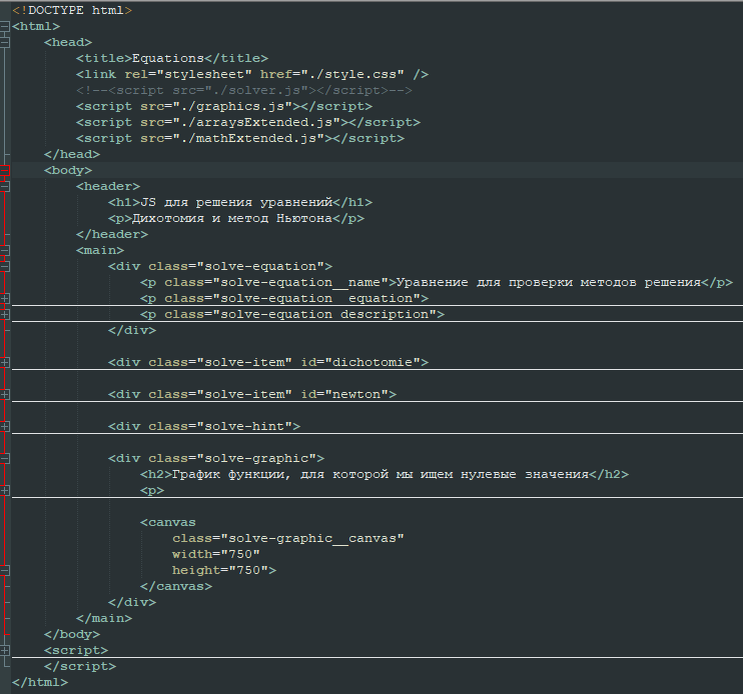Collapse the red <body> fold marker
This screenshot has height=694, width=743.
[4, 171]
